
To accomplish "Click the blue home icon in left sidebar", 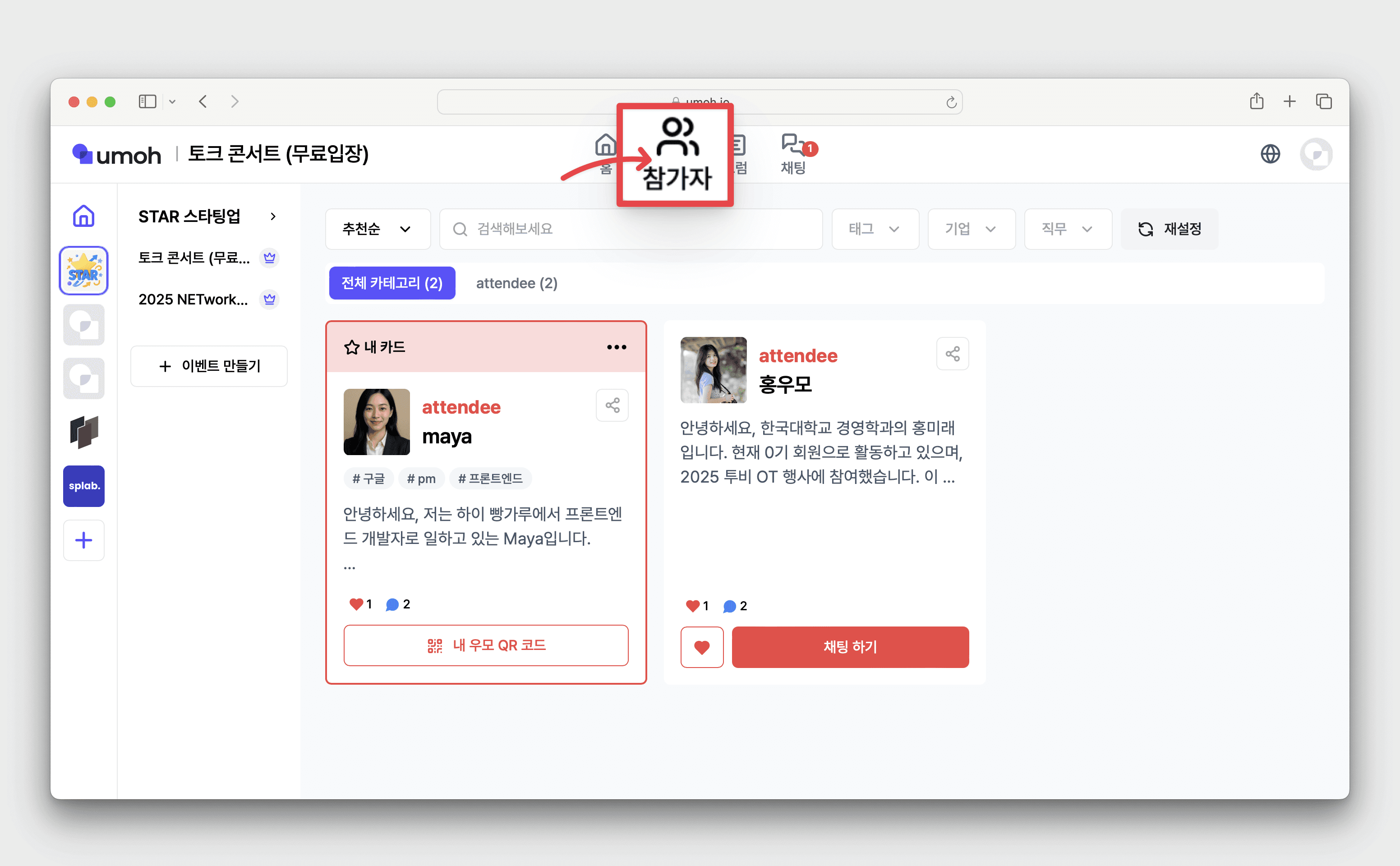I will (83, 216).
